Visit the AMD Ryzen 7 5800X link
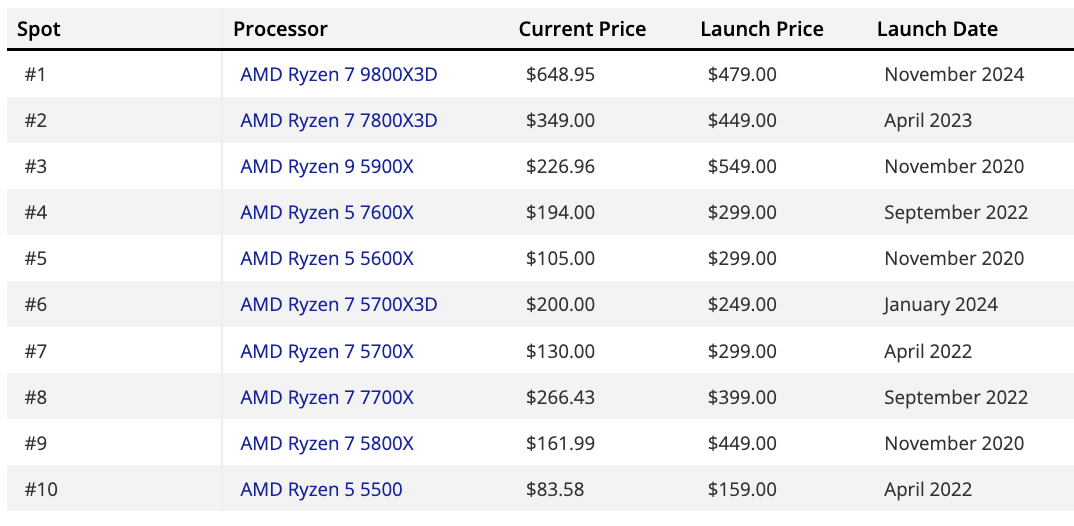The image size is (1074, 526). pyautogui.click(x=327, y=444)
